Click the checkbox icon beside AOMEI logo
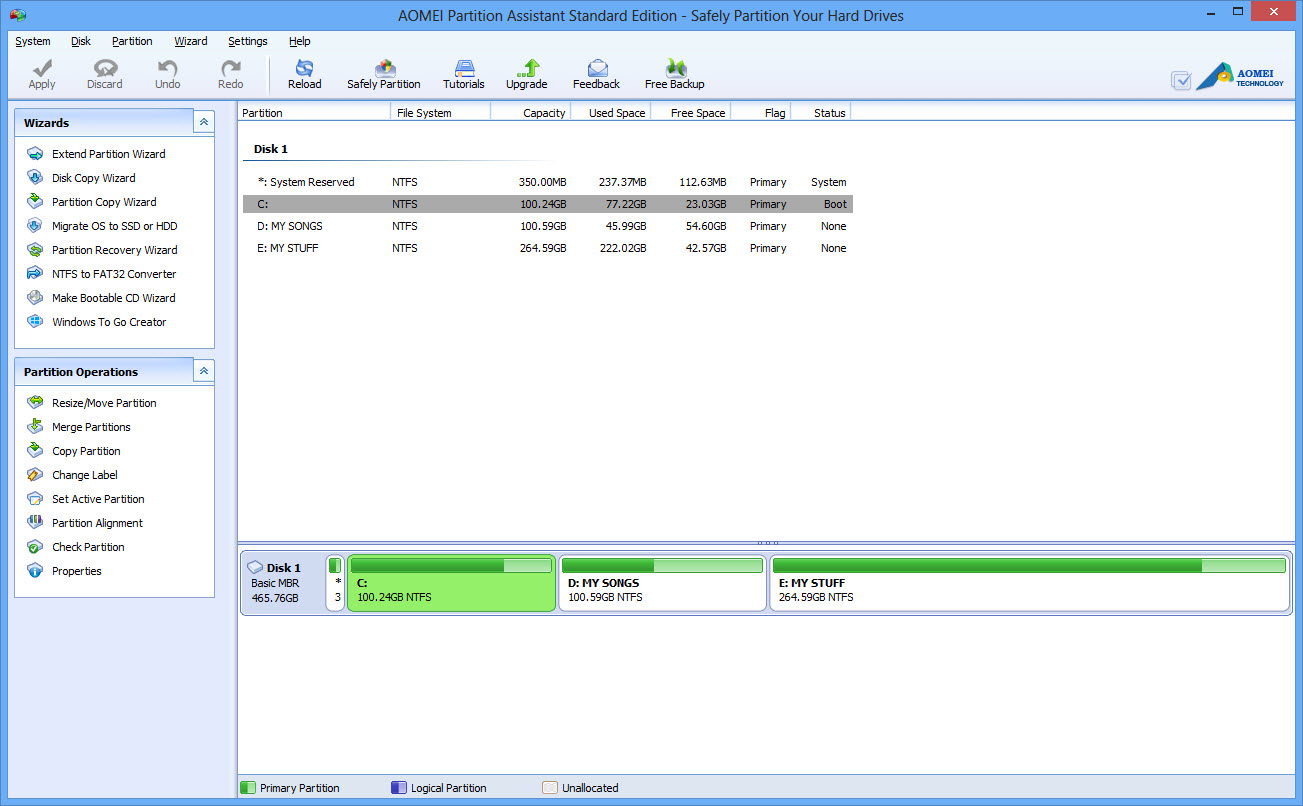Image resolution: width=1303 pixels, height=806 pixels. point(1181,81)
